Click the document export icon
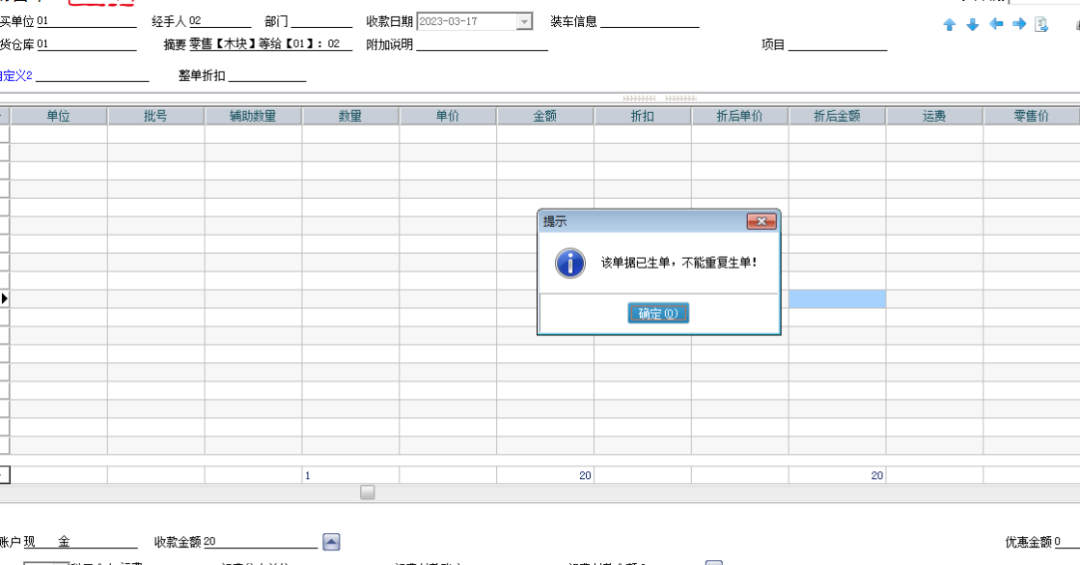Viewport: 1080px width, 565px height. [x=1041, y=25]
